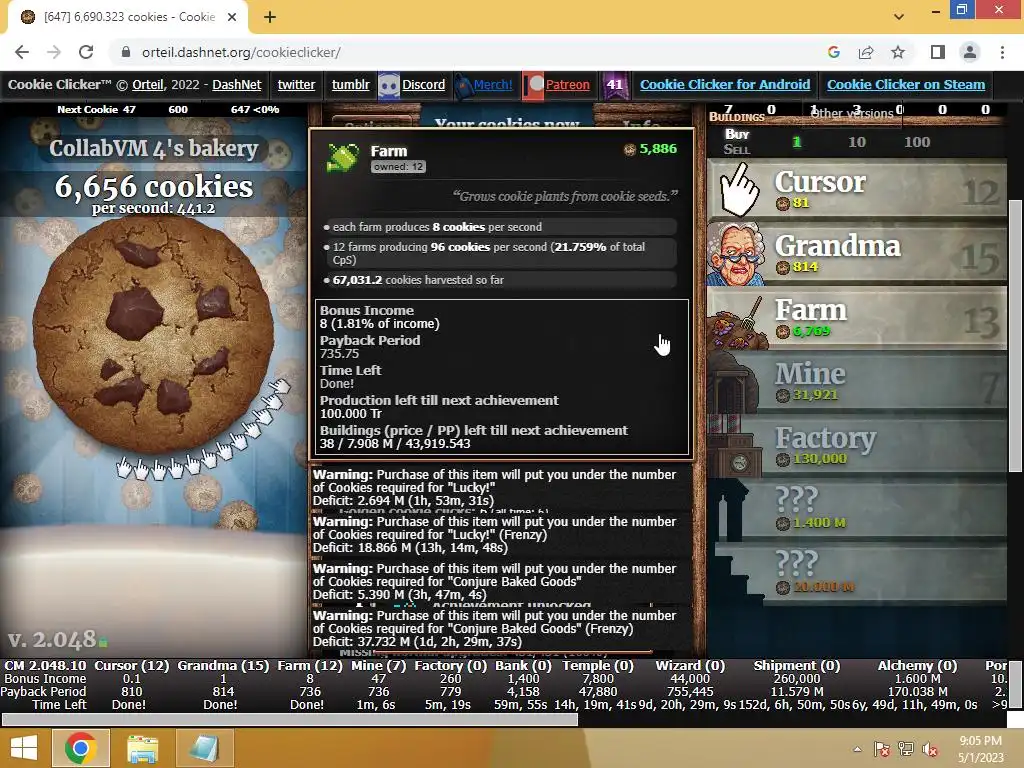Click the network tray icon
The width and height of the screenshot is (1024, 768).
[x=906, y=749]
